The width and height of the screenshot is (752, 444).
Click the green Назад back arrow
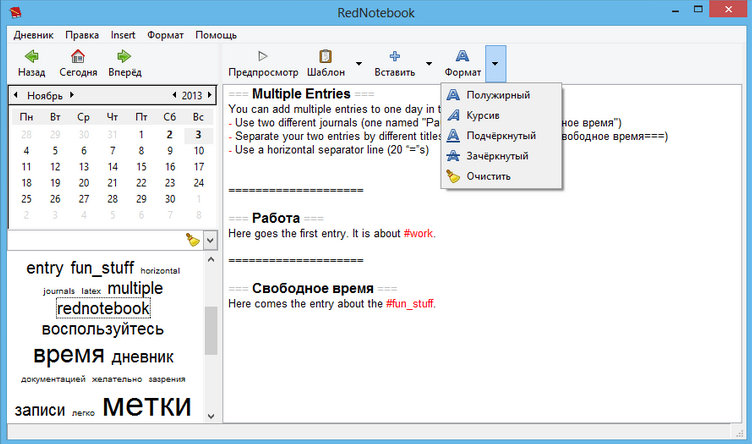32,56
